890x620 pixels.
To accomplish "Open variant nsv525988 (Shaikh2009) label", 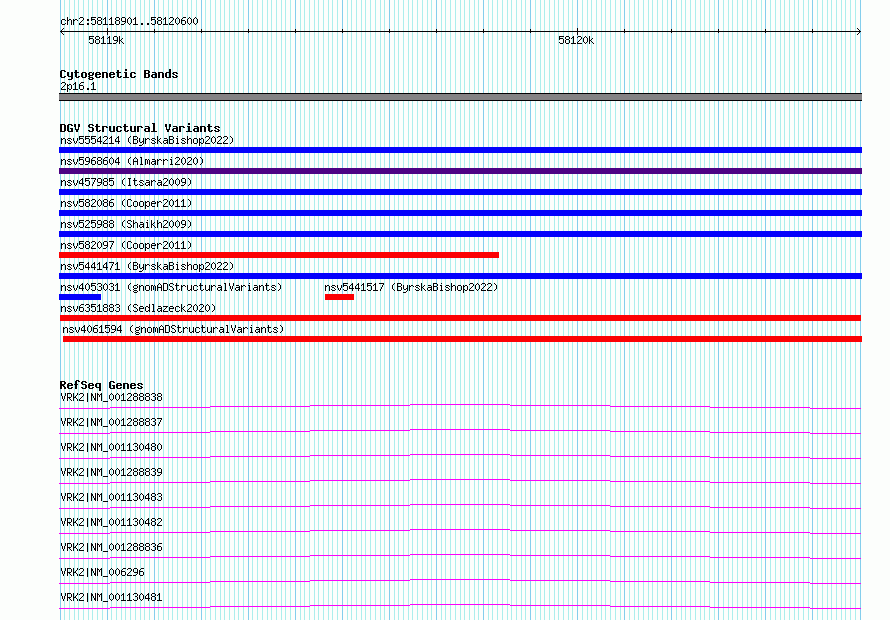I will 126,224.
